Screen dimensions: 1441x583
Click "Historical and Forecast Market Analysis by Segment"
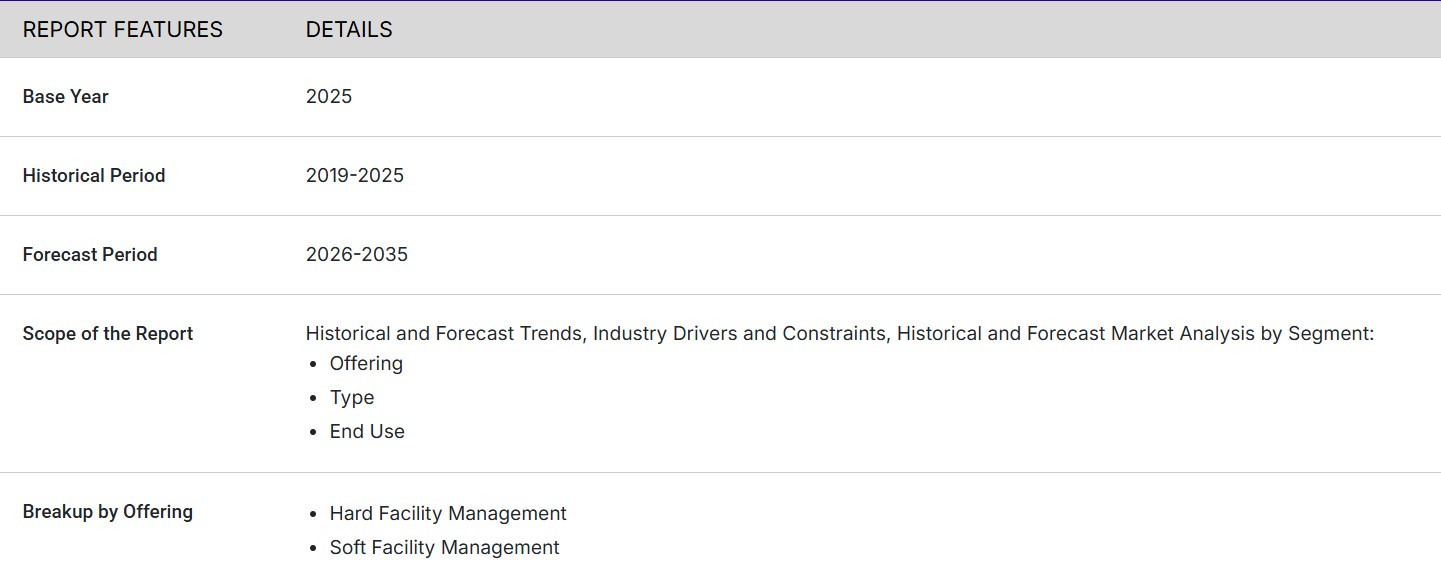click(x=1134, y=334)
